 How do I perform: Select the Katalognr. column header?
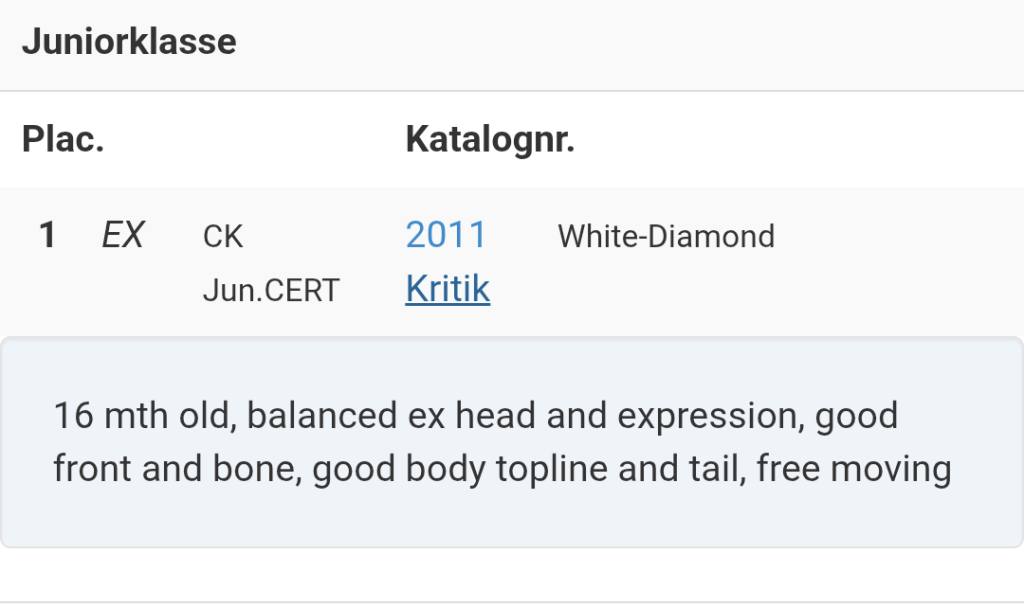pyautogui.click(x=490, y=140)
